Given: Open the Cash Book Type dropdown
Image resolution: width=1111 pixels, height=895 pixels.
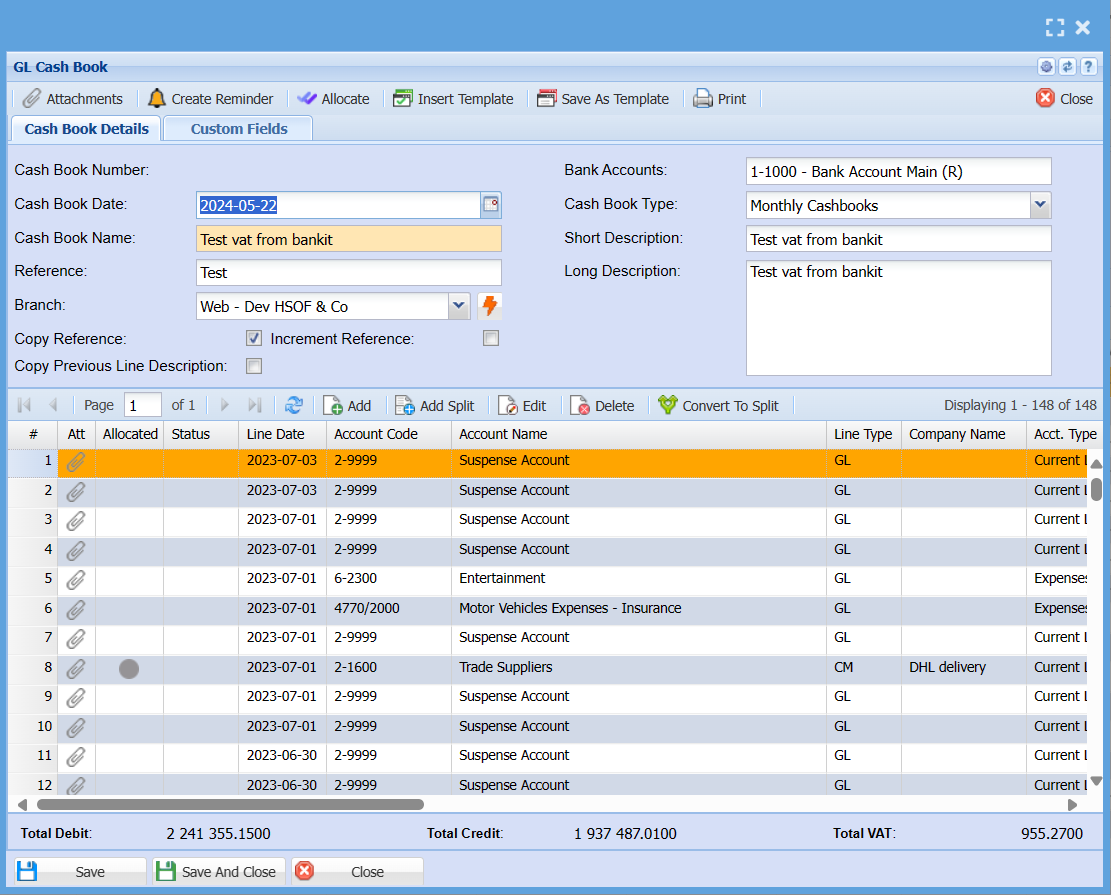Looking at the screenshot, I should tap(1040, 205).
